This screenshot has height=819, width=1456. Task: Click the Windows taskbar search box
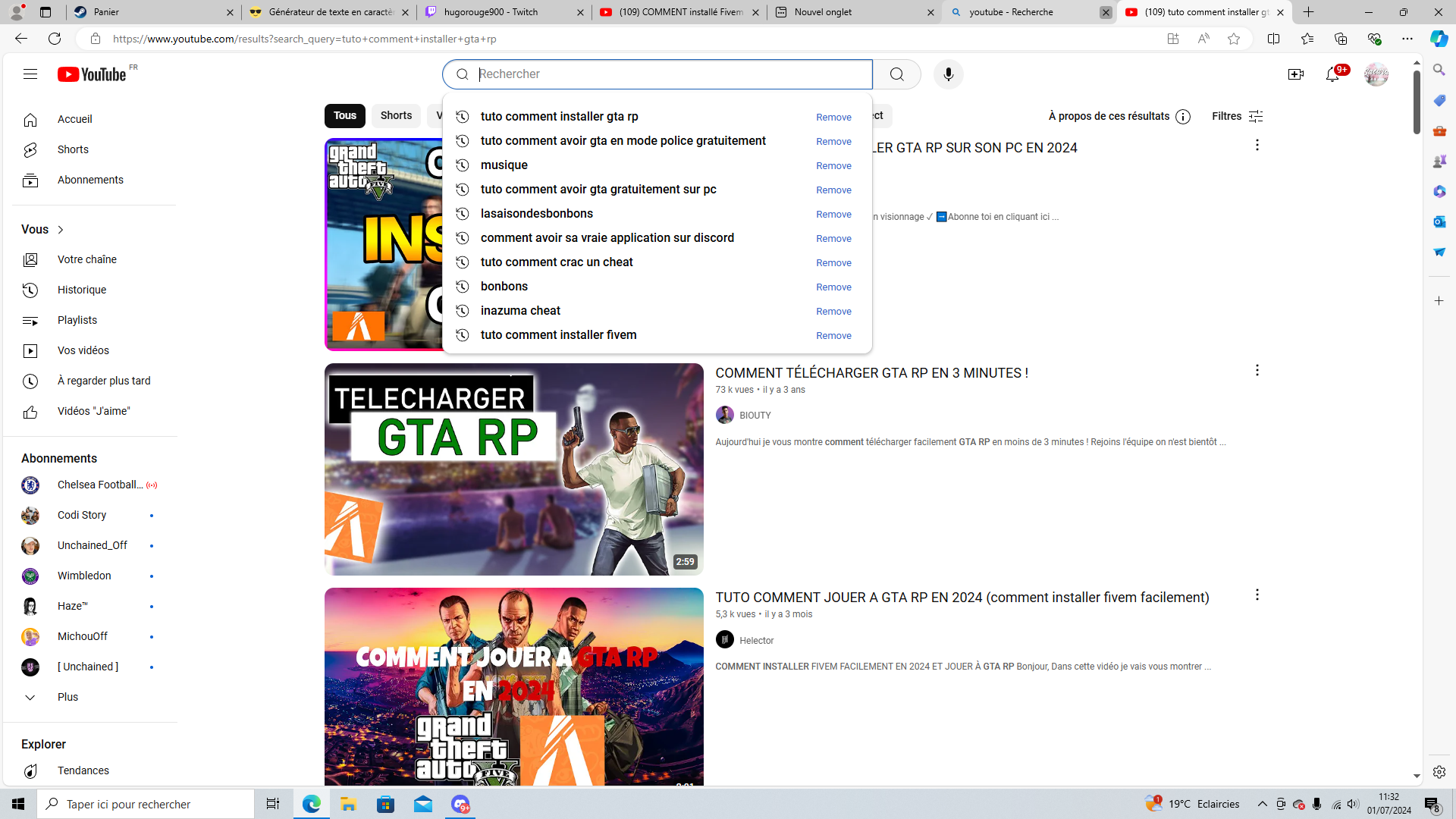[x=146, y=804]
